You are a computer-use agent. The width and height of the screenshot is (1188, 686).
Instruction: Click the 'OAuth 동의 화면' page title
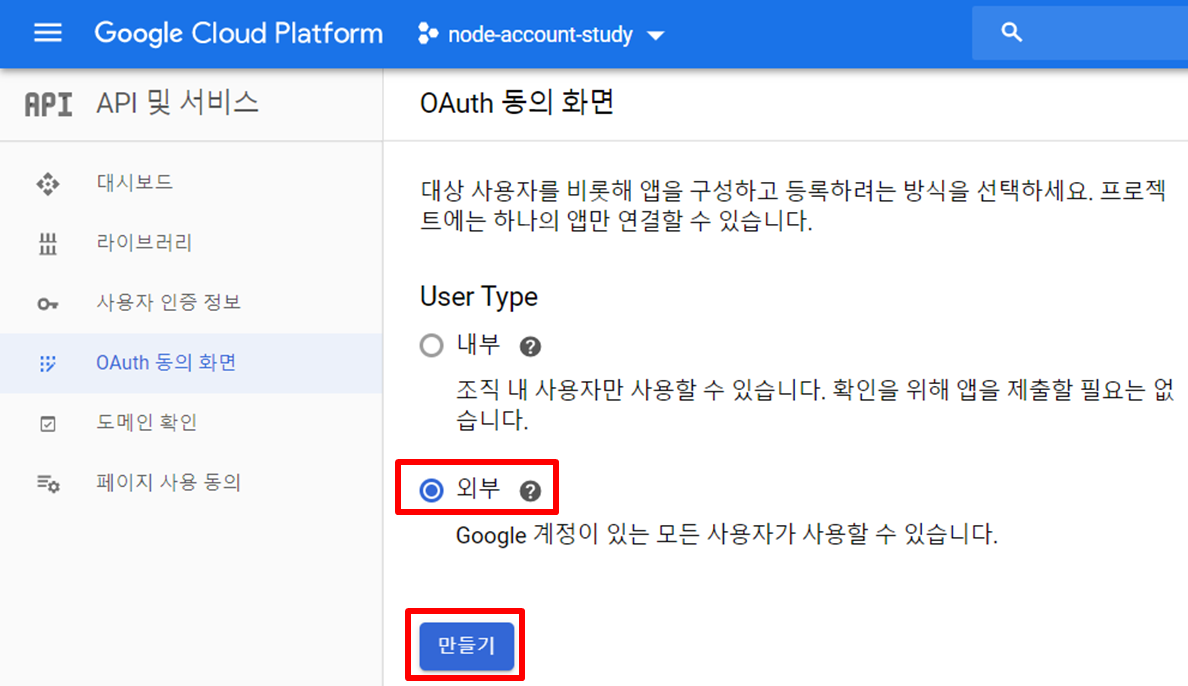pyautogui.click(x=517, y=103)
